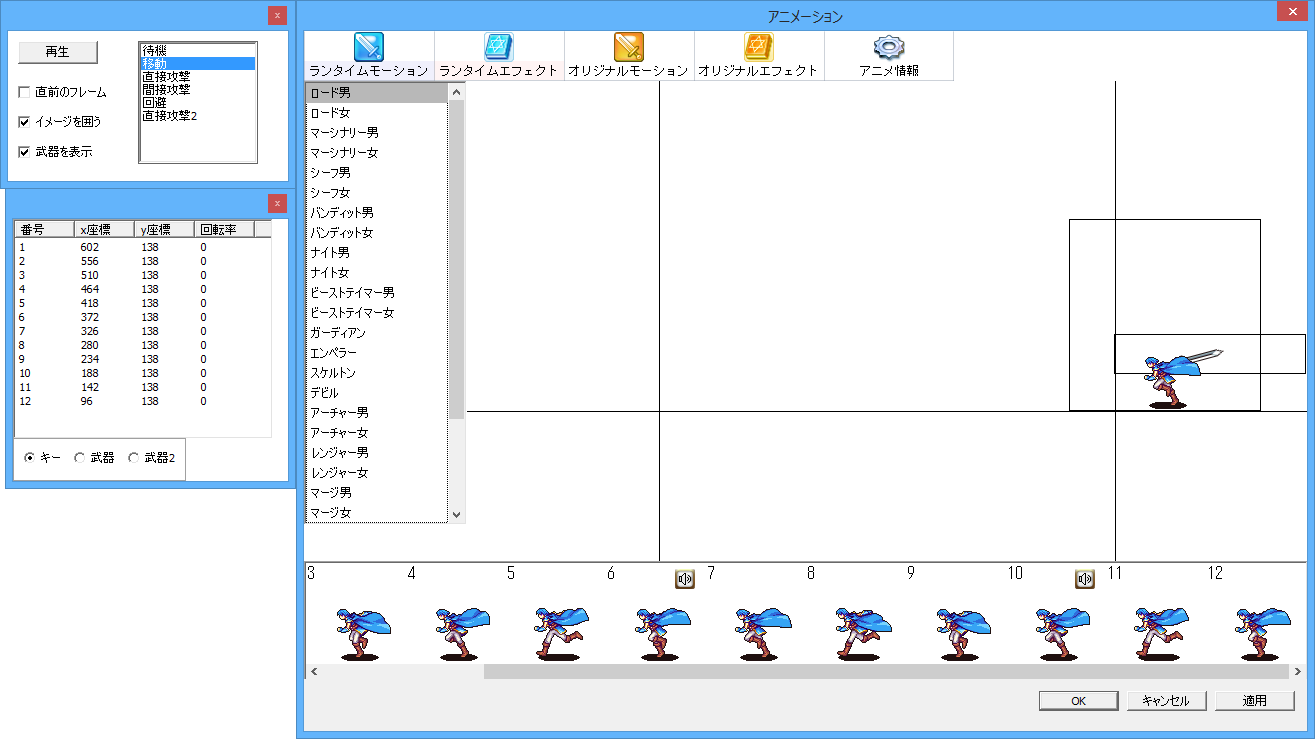
Task: Click the frame strip's left scroll arrow
Action: (313, 672)
